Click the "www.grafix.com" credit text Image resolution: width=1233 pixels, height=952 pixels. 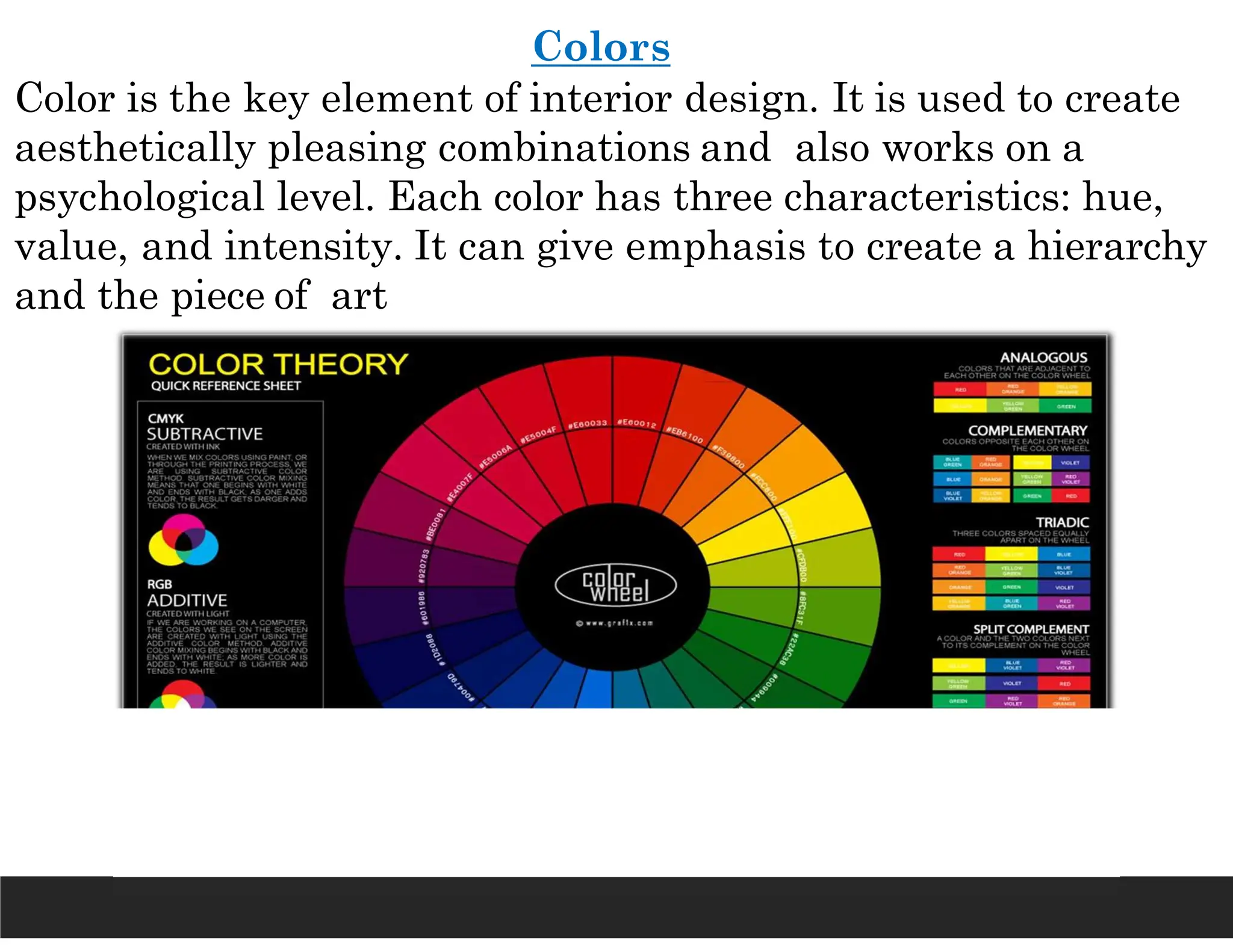[x=615, y=623]
